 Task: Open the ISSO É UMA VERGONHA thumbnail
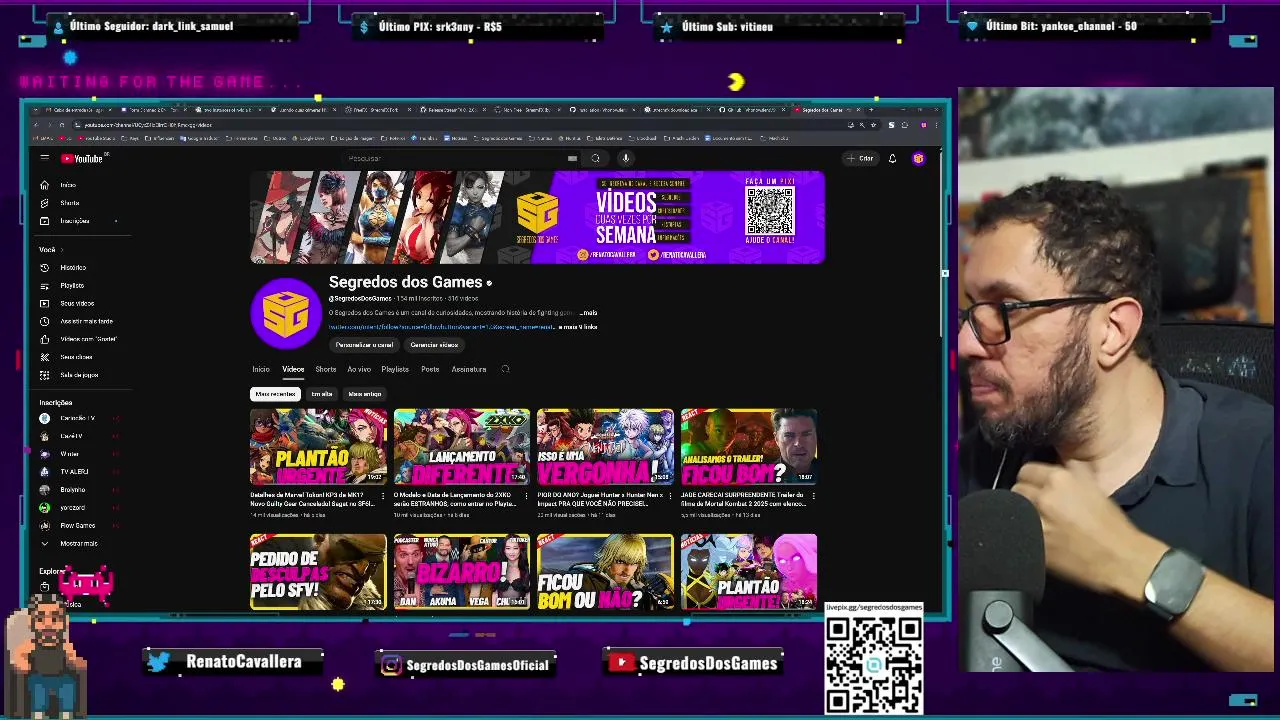tap(605, 446)
